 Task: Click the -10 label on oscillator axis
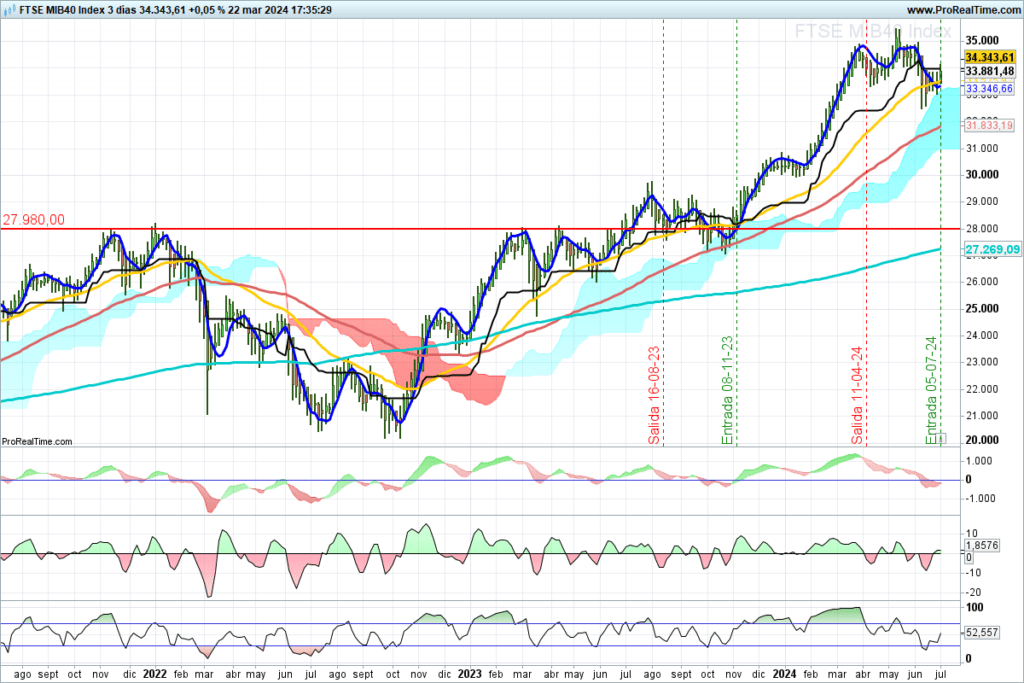coord(973,573)
